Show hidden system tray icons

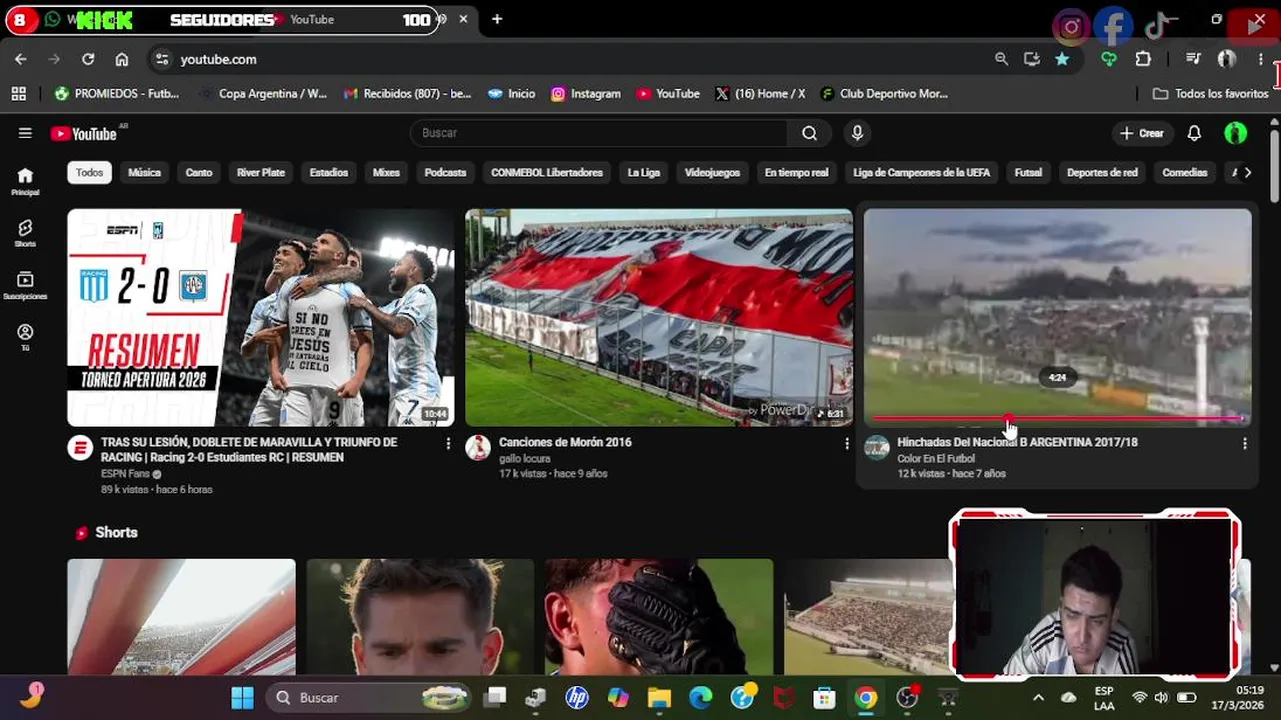point(1038,697)
